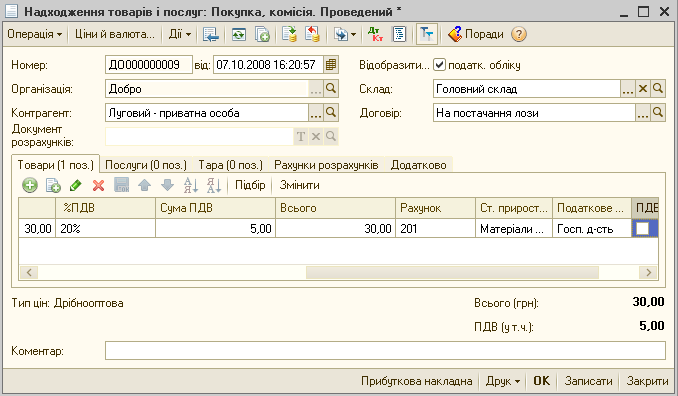The image size is (678, 396).
Task: Click the horizontal scrollbar left arrow
Action: pos(29,272)
